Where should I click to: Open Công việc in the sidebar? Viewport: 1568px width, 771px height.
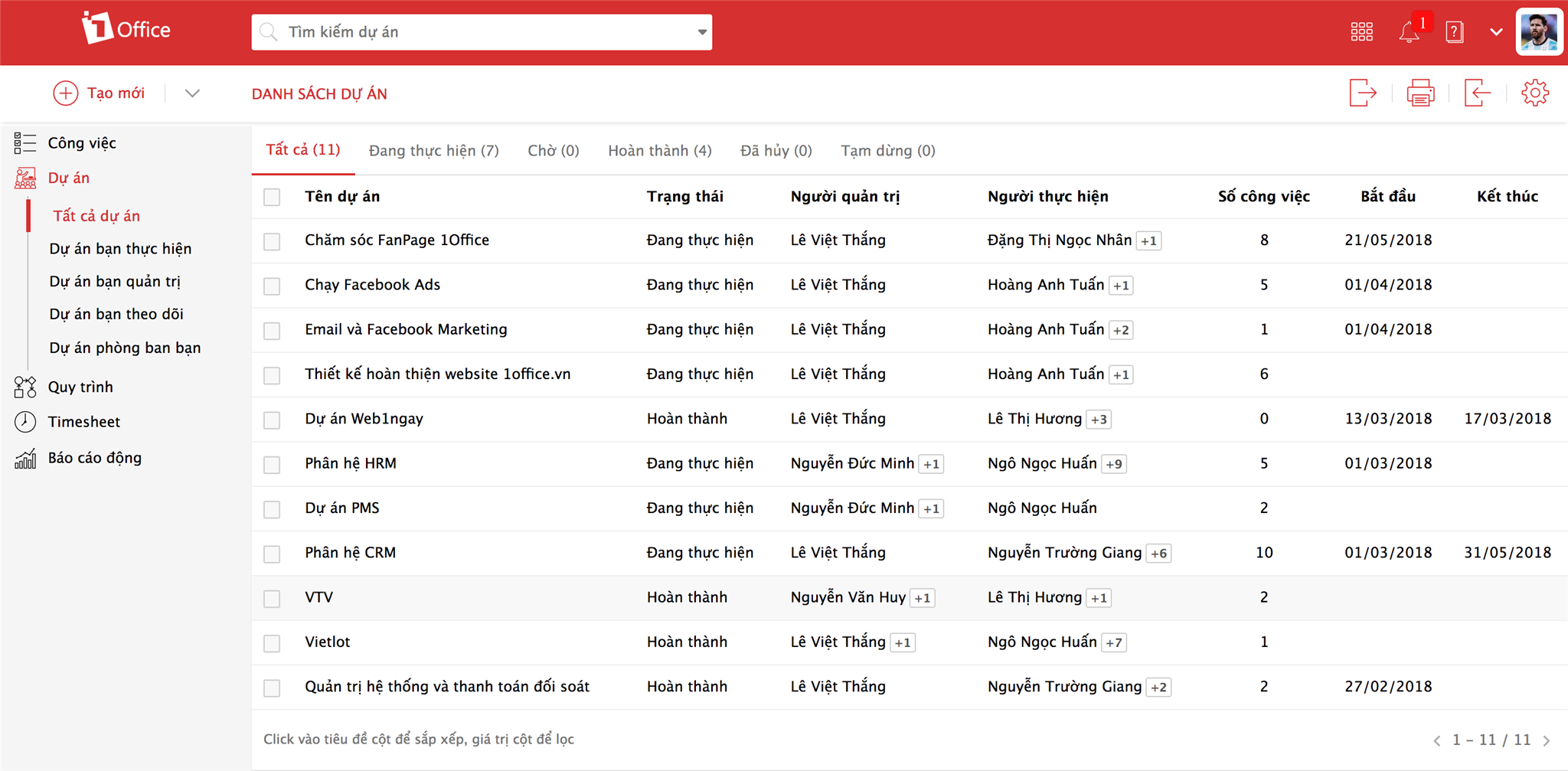point(82,143)
